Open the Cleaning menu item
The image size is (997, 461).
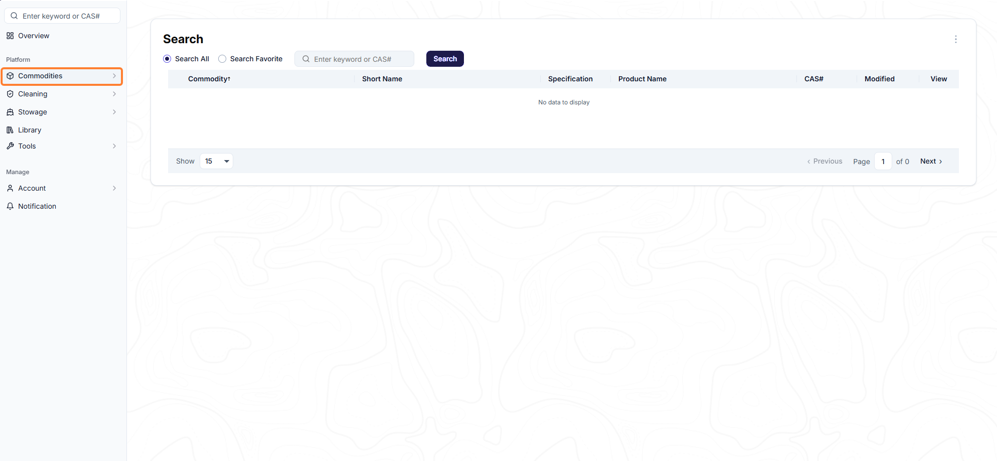(x=62, y=93)
